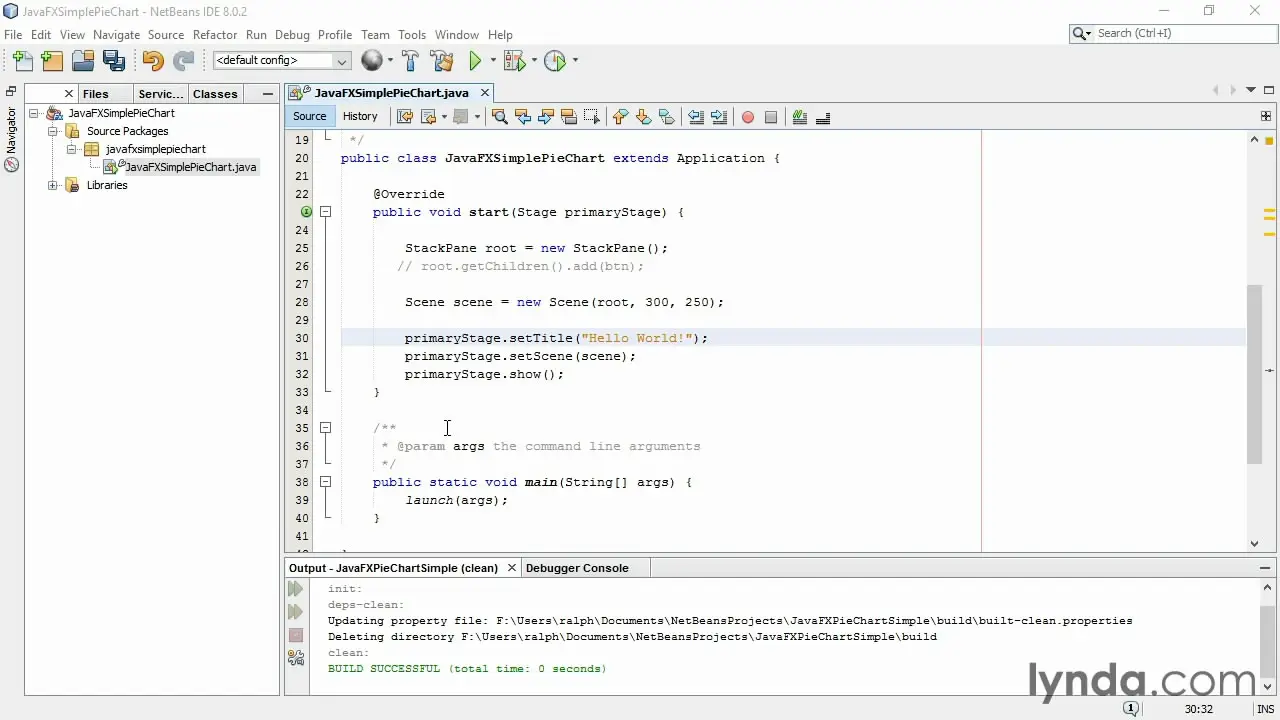
Task: Collapse the start method code fold
Action: (x=325, y=212)
